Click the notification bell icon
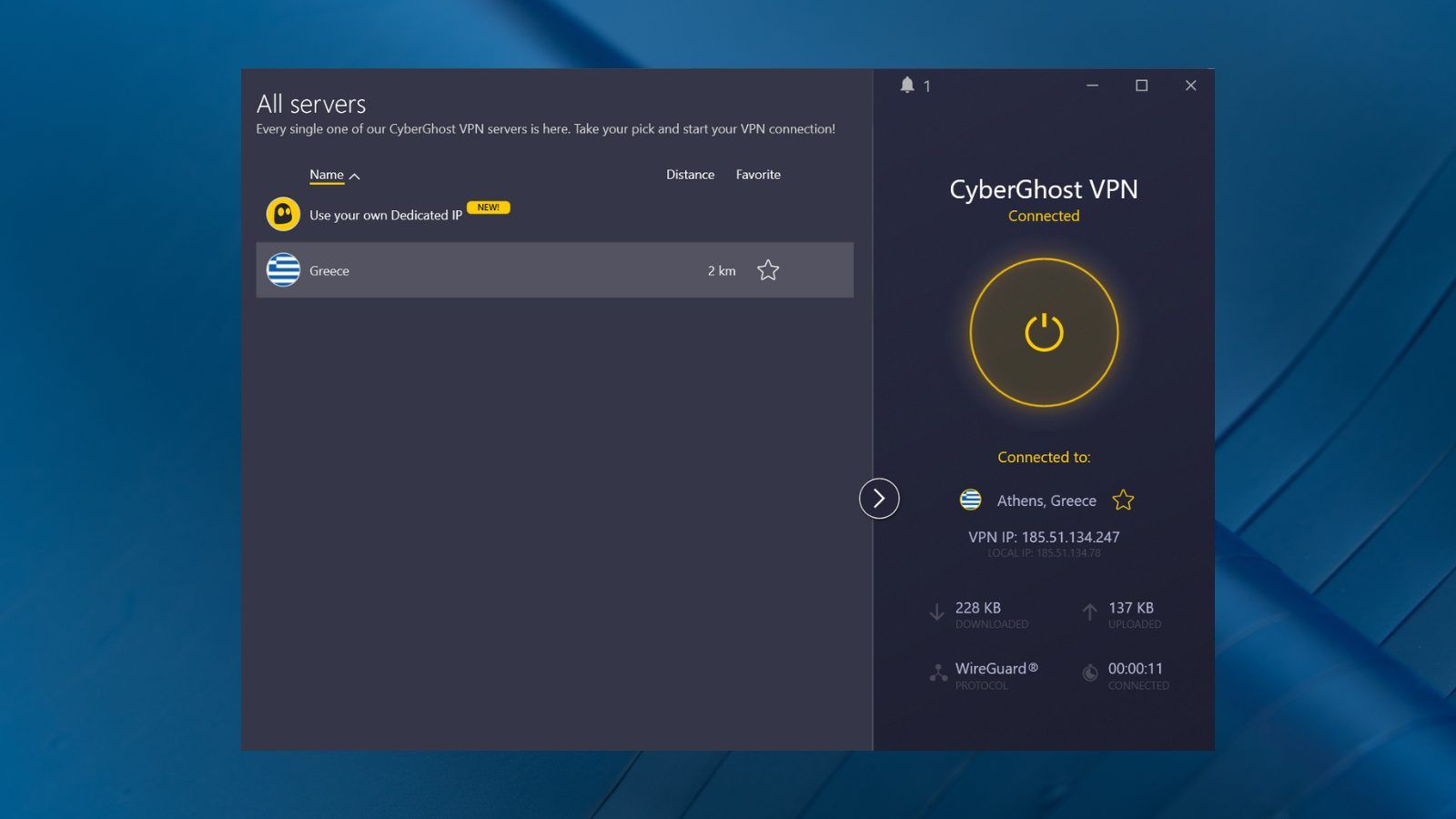 tap(907, 85)
